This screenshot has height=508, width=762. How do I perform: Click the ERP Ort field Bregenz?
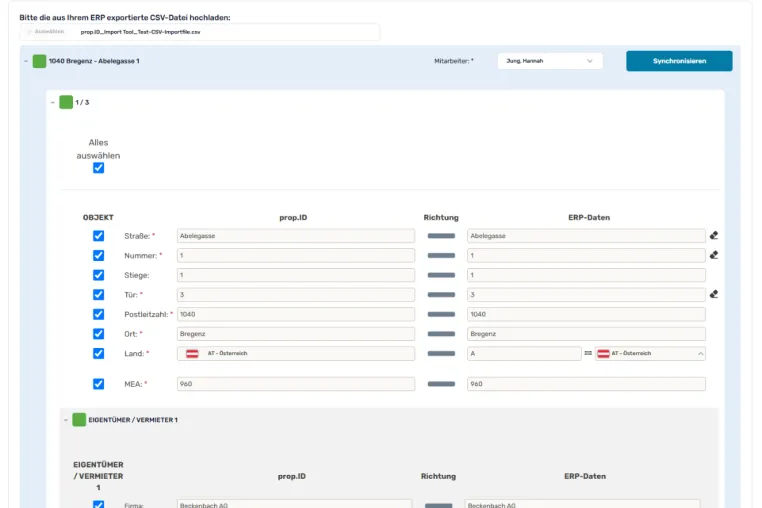(x=586, y=334)
